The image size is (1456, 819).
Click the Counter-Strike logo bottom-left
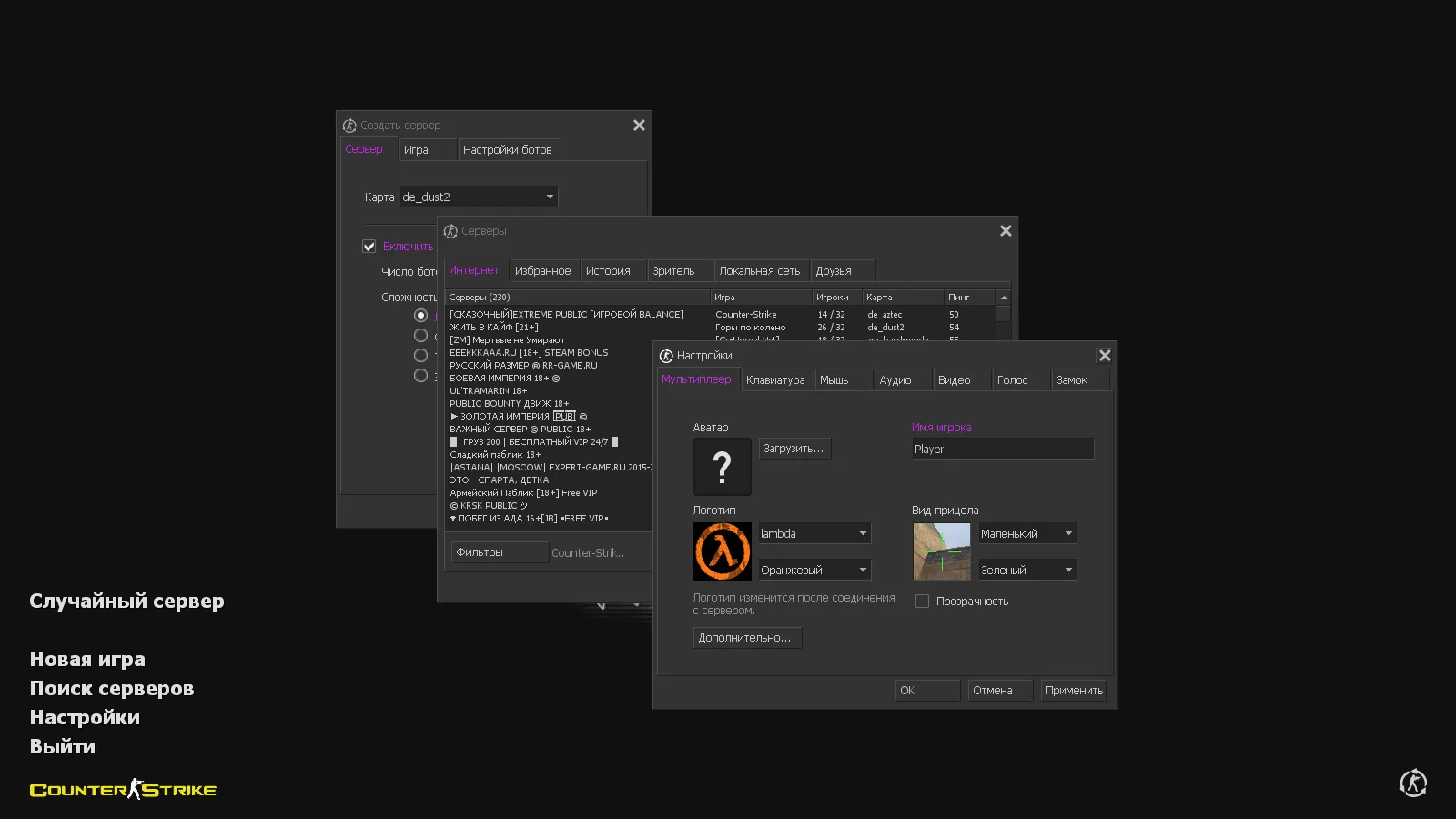pos(123,789)
